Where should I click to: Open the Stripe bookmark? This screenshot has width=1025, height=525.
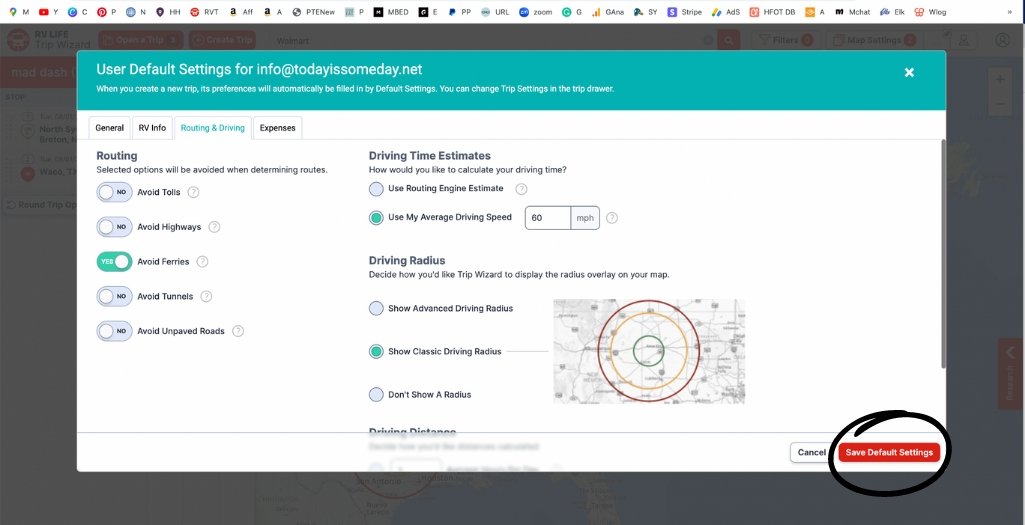point(684,12)
